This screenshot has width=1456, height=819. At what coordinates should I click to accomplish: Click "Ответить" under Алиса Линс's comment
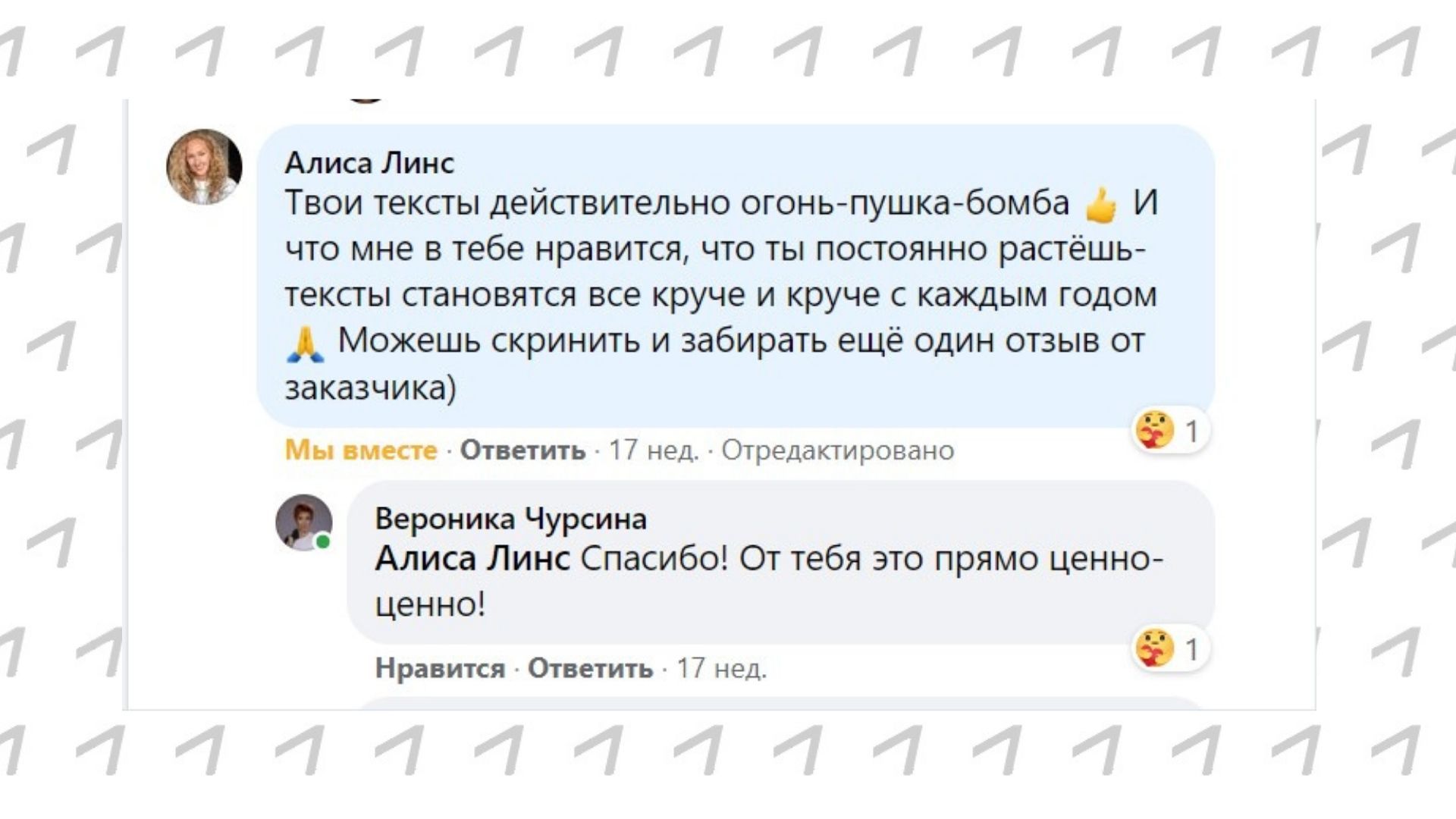tap(522, 450)
